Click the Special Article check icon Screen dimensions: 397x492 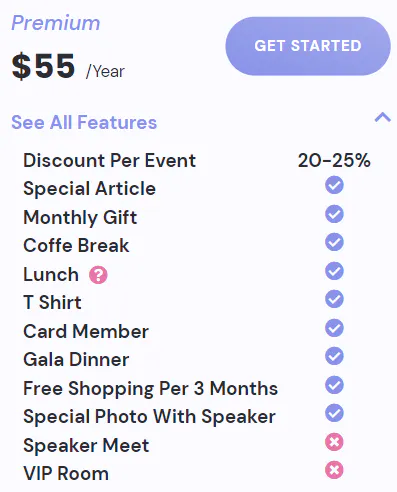[334, 185]
